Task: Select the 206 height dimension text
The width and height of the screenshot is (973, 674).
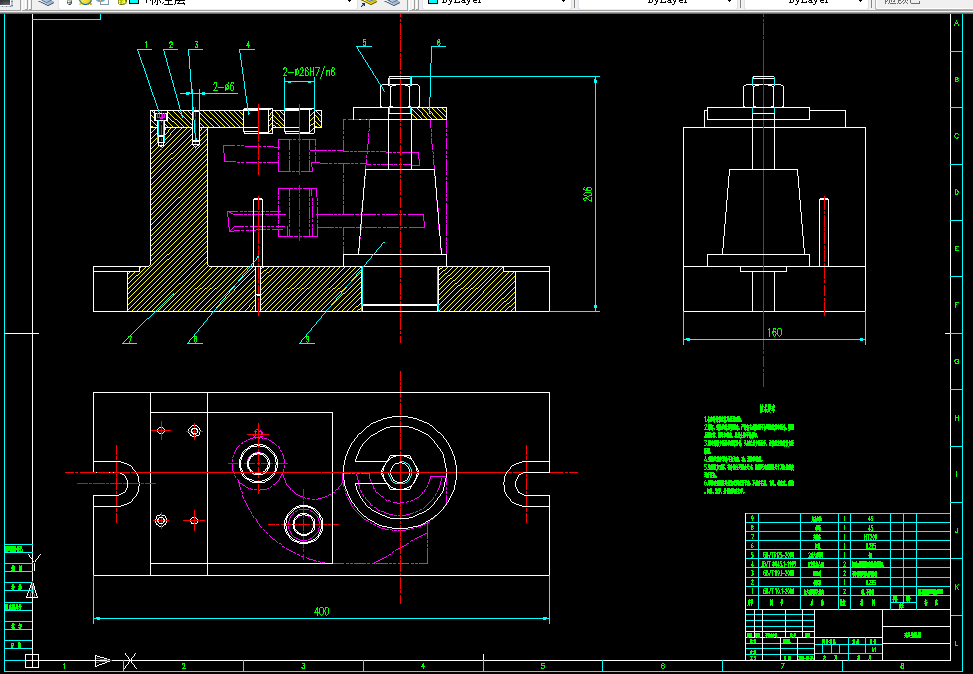Action: point(588,194)
